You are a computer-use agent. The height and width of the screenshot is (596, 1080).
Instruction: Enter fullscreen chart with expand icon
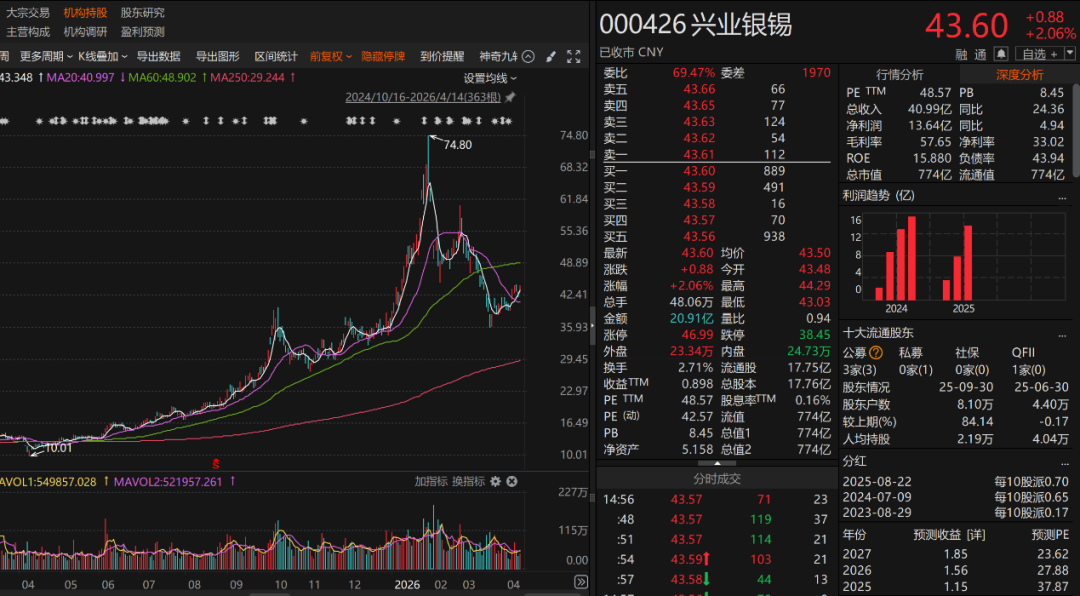574,57
